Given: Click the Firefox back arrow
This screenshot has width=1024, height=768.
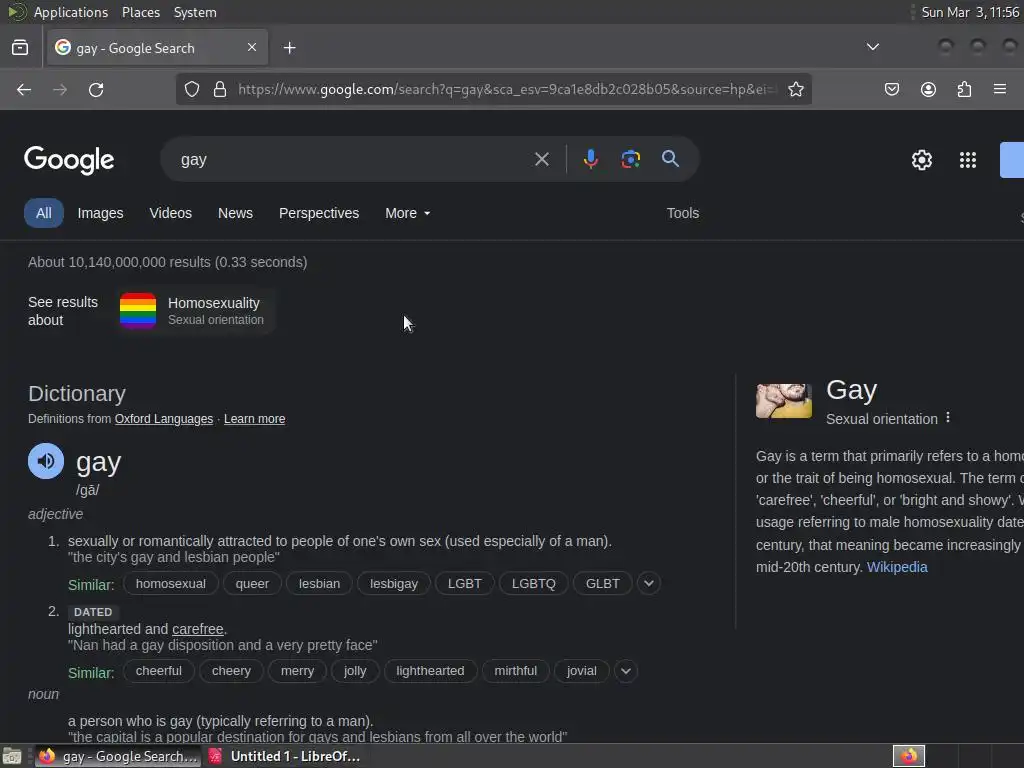Looking at the screenshot, I should [x=24, y=89].
